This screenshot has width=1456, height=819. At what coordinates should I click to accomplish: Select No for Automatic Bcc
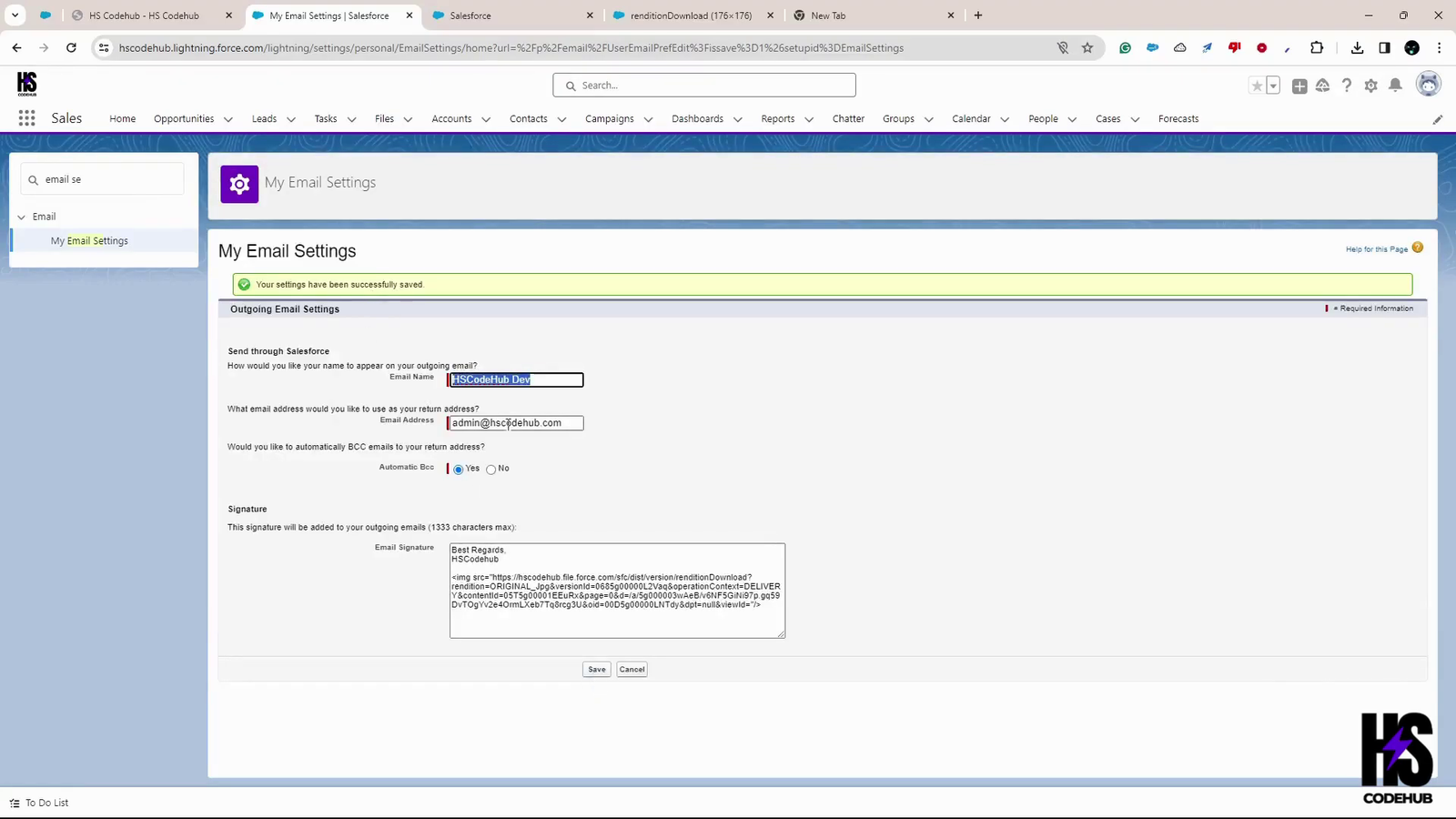pos(491,470)
